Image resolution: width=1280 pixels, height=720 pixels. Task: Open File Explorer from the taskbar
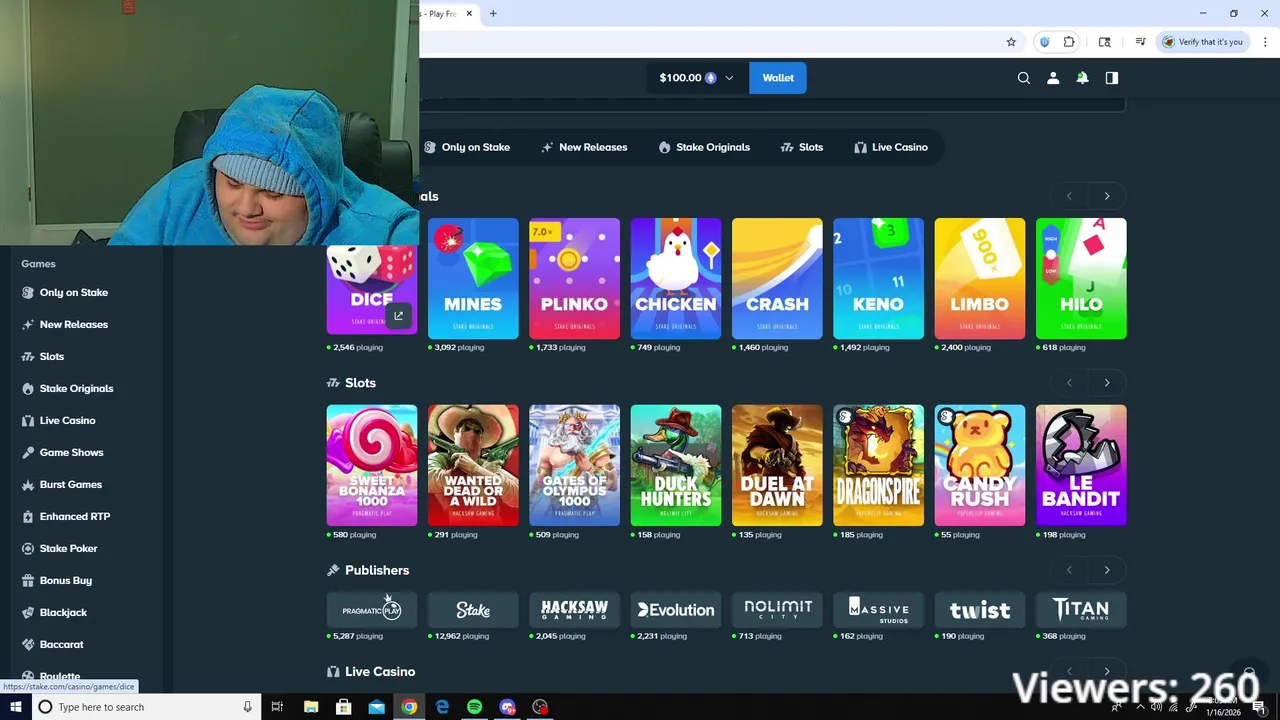pyautogui.click(x=311, y=707)
